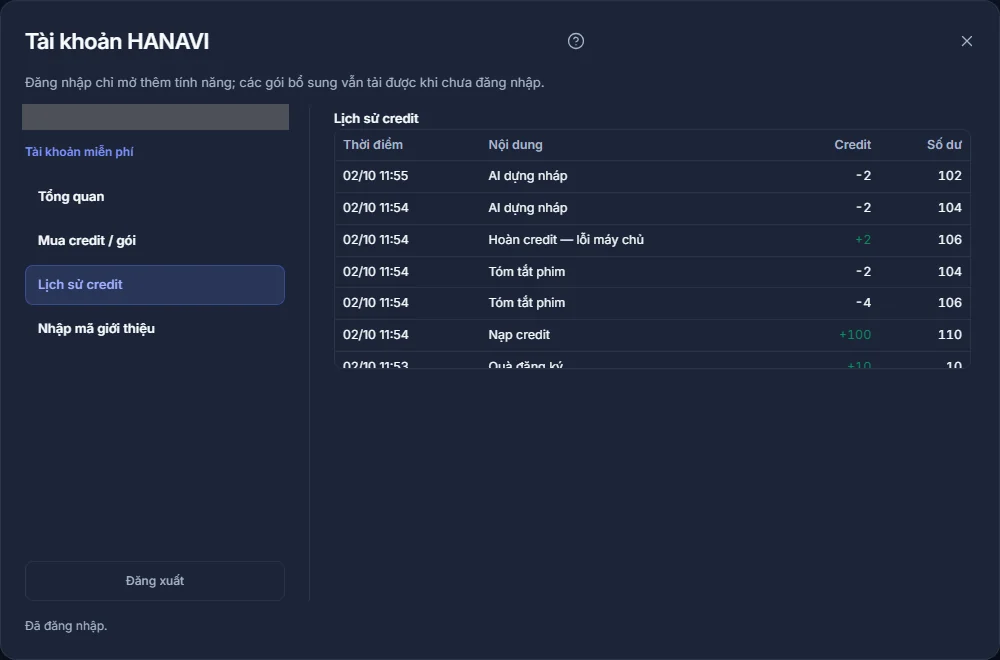
Task: Select the -4 credit value
Action: click(x=864, y=303)
